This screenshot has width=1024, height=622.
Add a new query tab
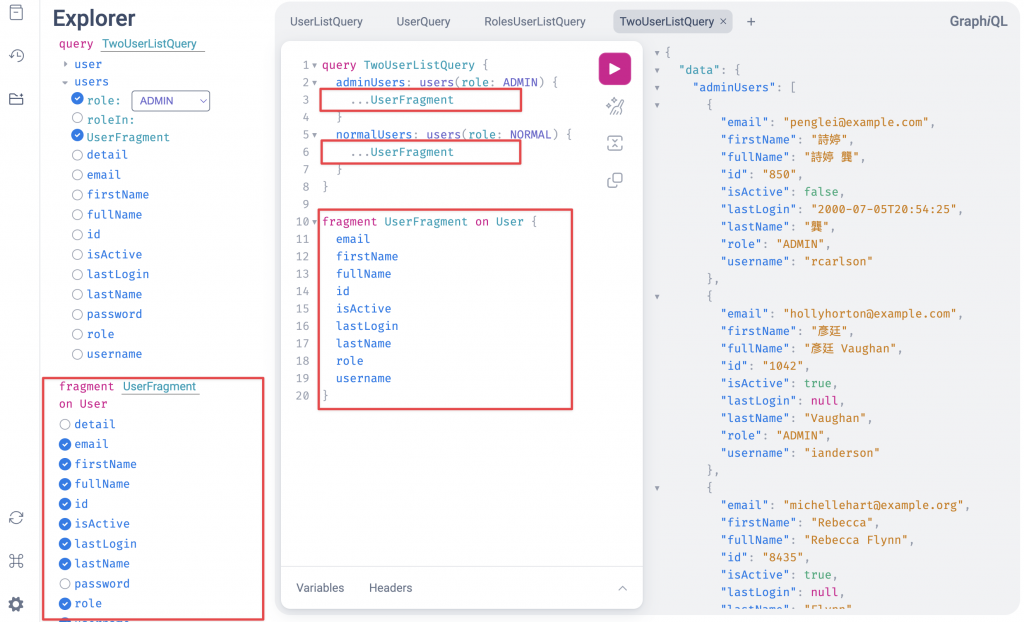[751, 22]
